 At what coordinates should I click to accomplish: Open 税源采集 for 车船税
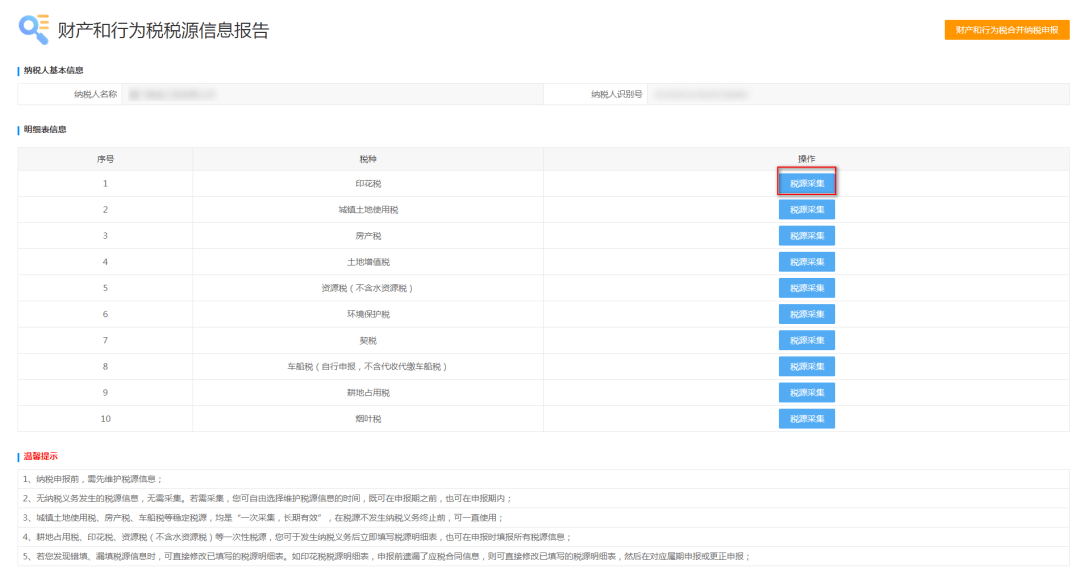click(x=806, y=366)
